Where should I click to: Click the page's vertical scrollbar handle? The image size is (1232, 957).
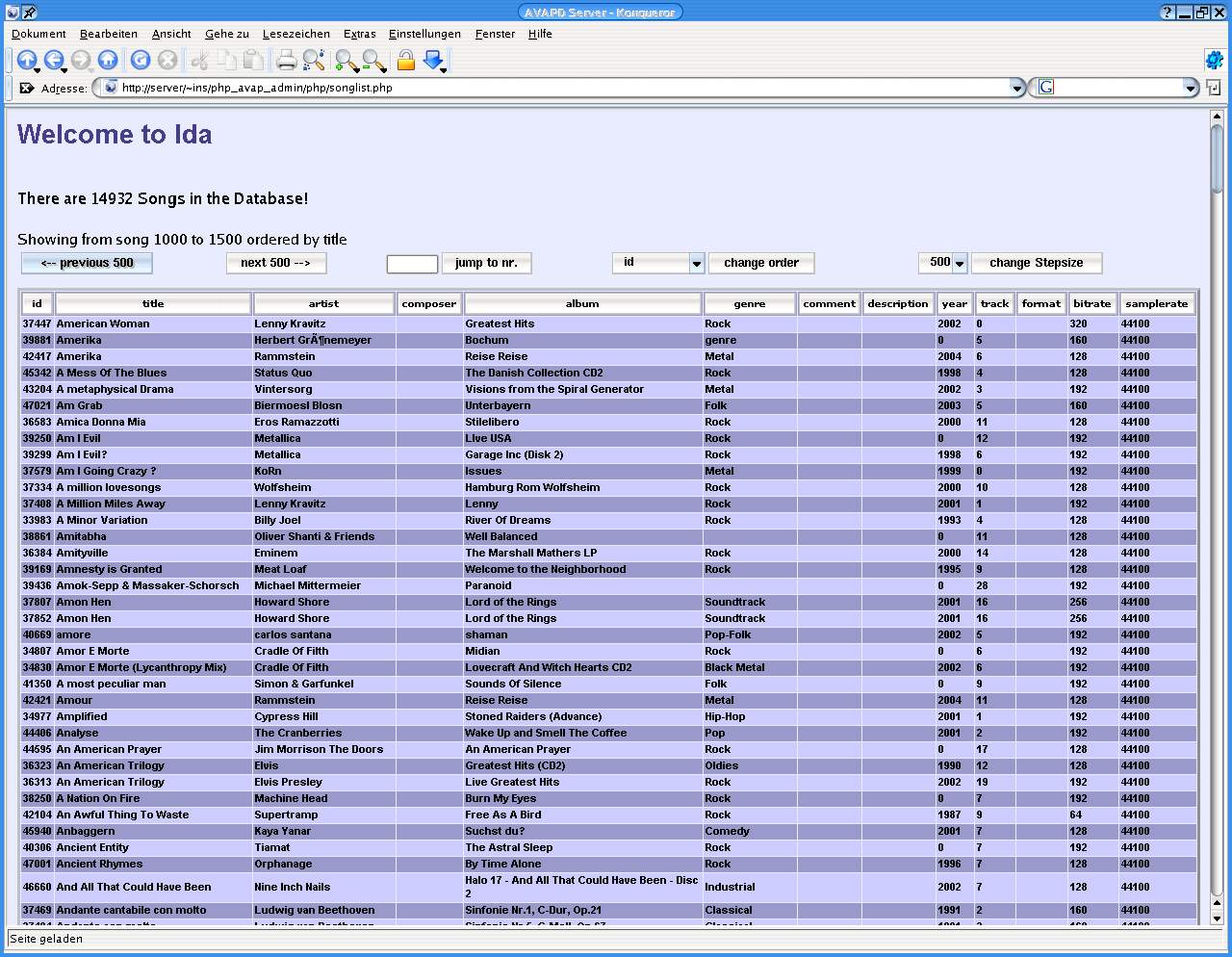pos(1217,159)
